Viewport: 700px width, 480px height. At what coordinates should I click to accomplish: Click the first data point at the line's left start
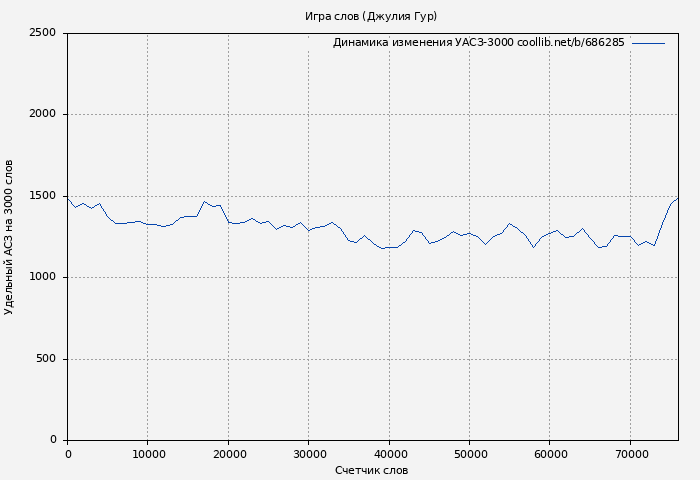(x=68, y=198)
